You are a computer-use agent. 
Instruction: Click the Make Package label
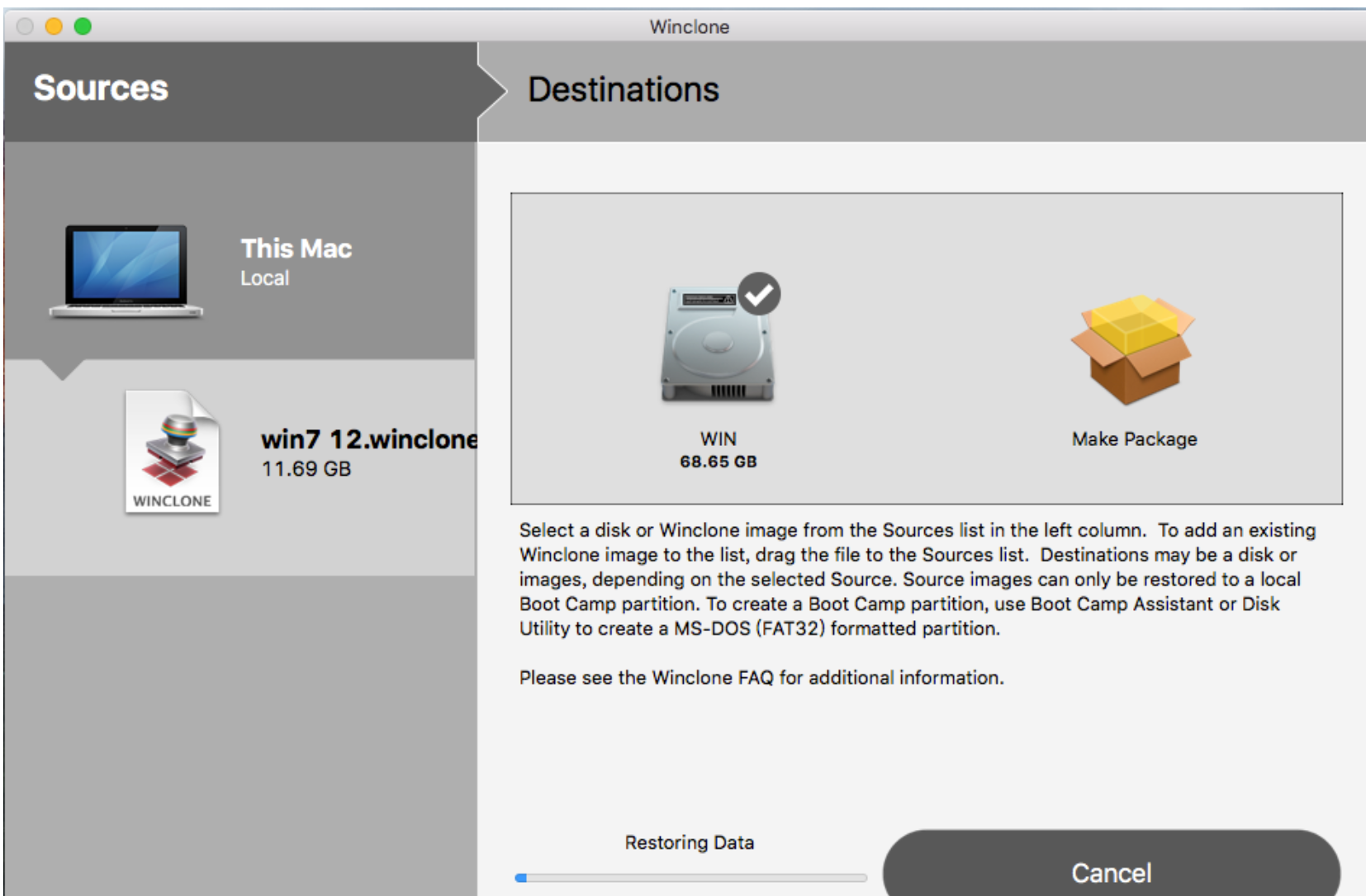click(x=1134, y=439)
